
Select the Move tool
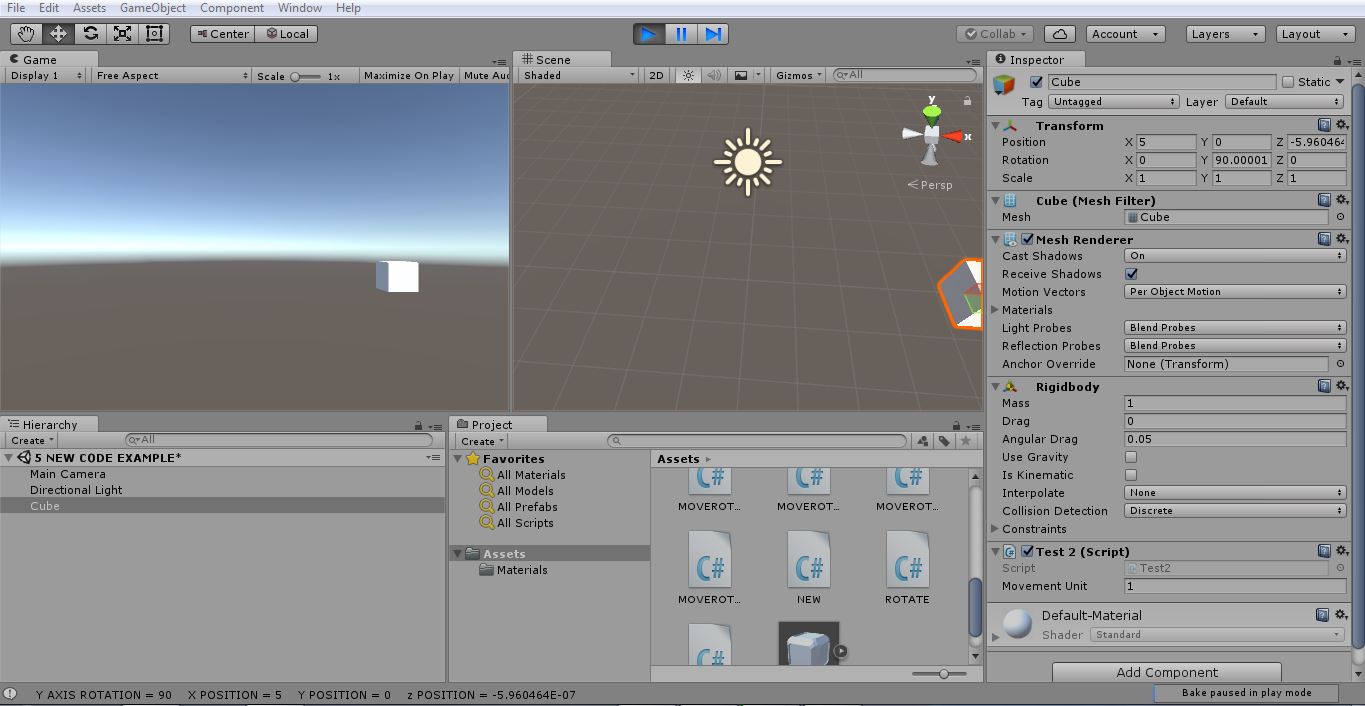(57, 33)
